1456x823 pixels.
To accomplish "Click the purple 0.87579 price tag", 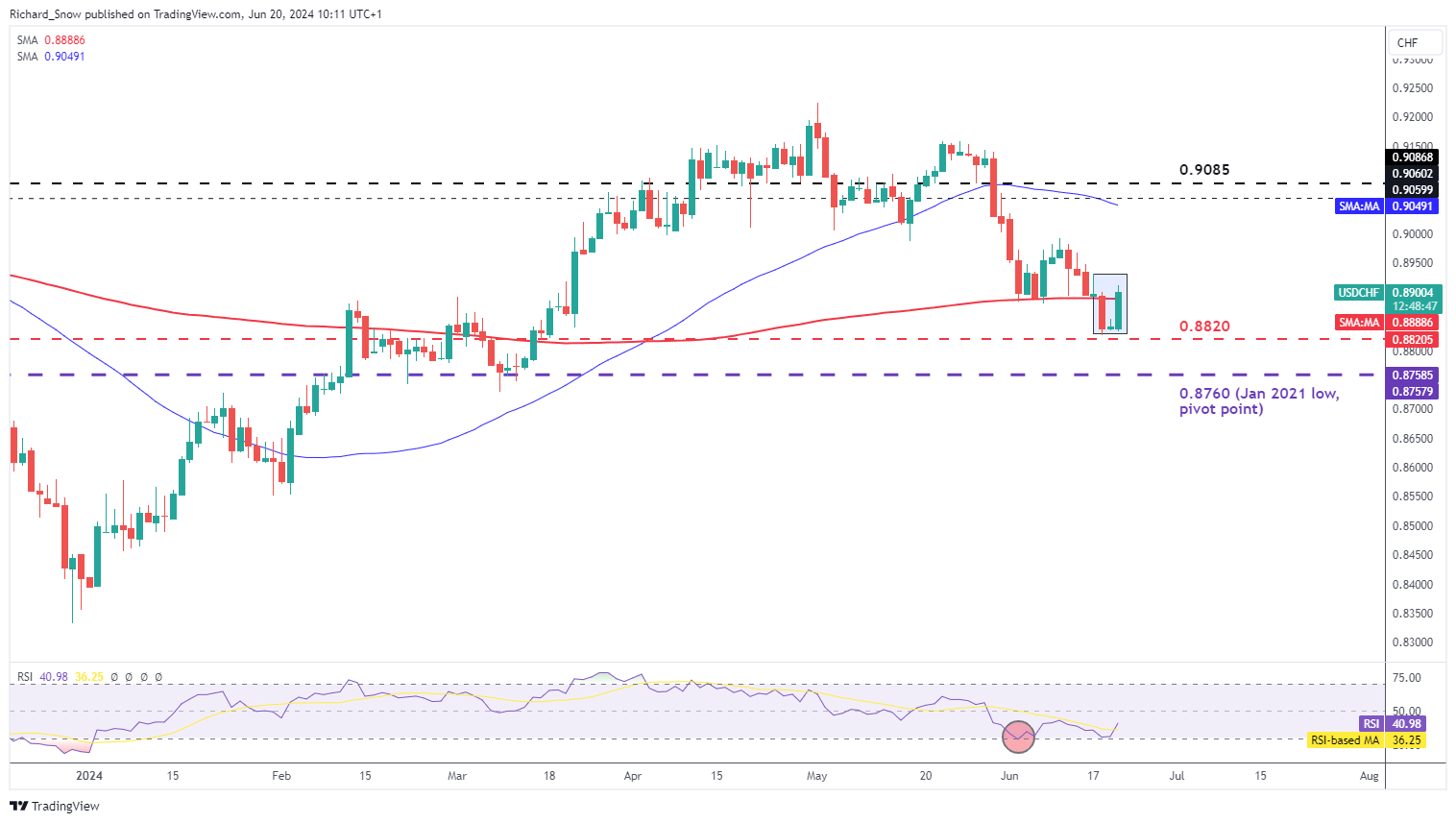I will click(x=1414, y=392).
